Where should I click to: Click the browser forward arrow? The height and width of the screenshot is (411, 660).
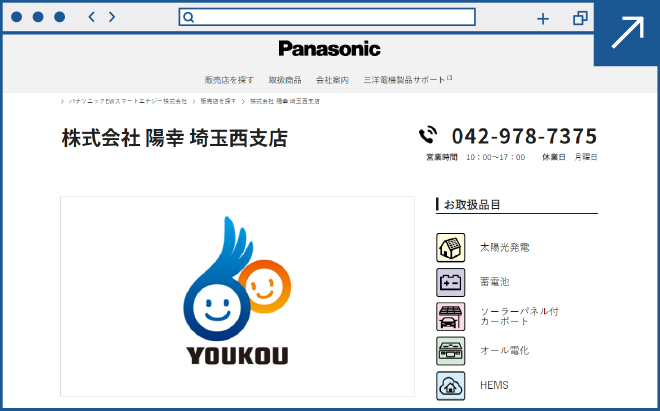point(112,17)
